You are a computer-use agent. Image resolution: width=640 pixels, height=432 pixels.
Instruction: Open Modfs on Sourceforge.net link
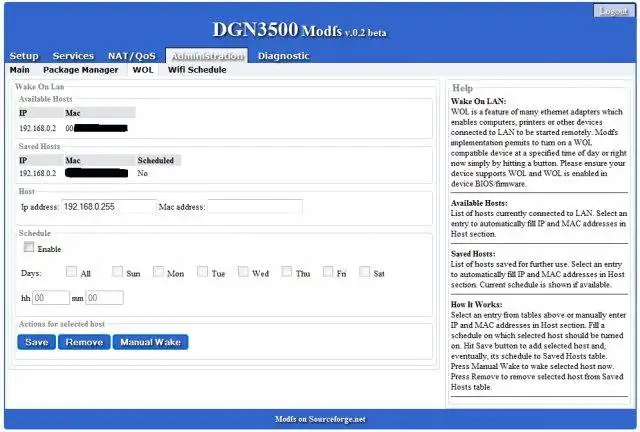click(320, 419)
